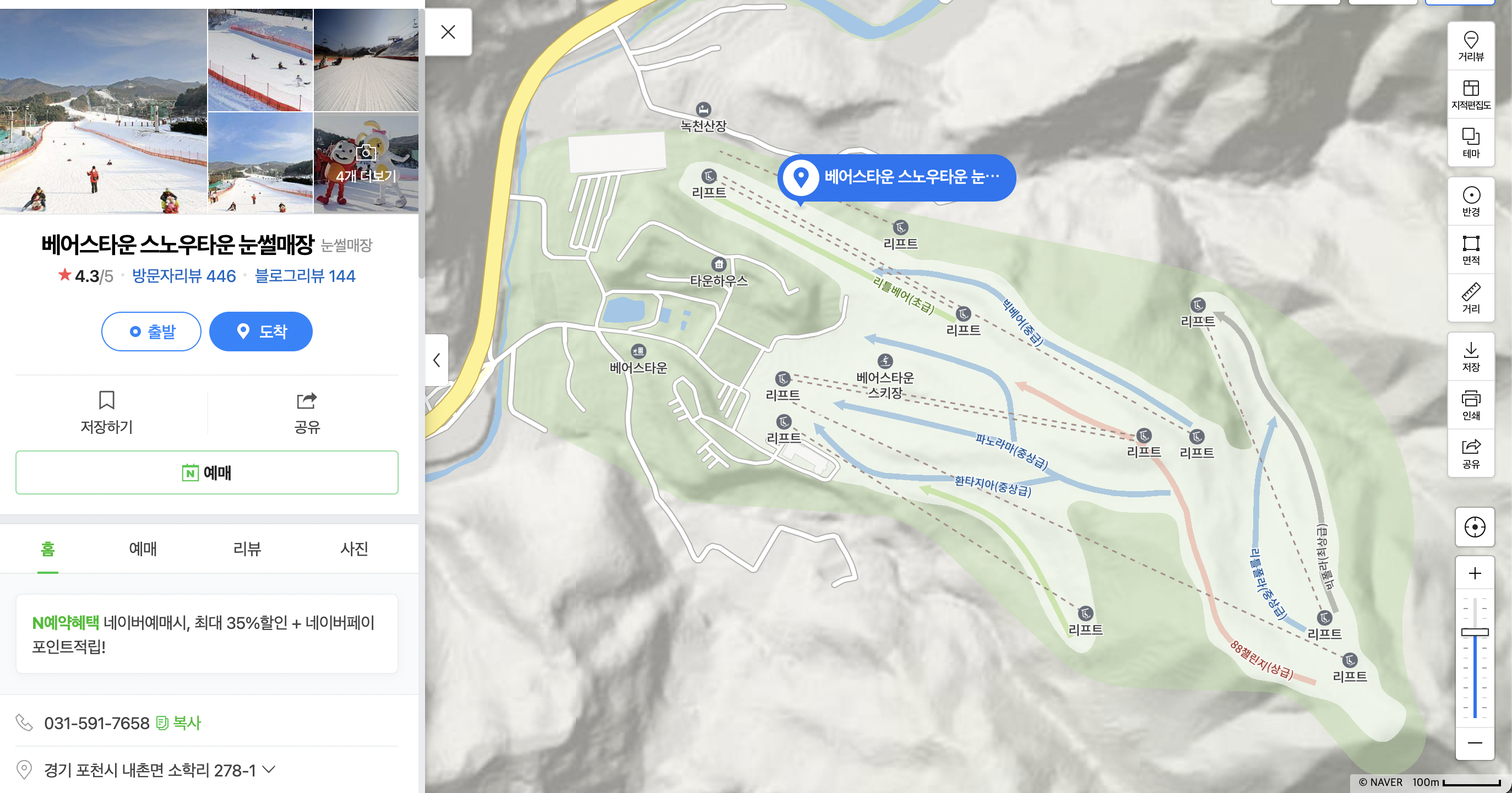1512x793 pixels.
Task: Switch to the 리뷰 tab
Action: pyautogui.click(x=247, y=548)
